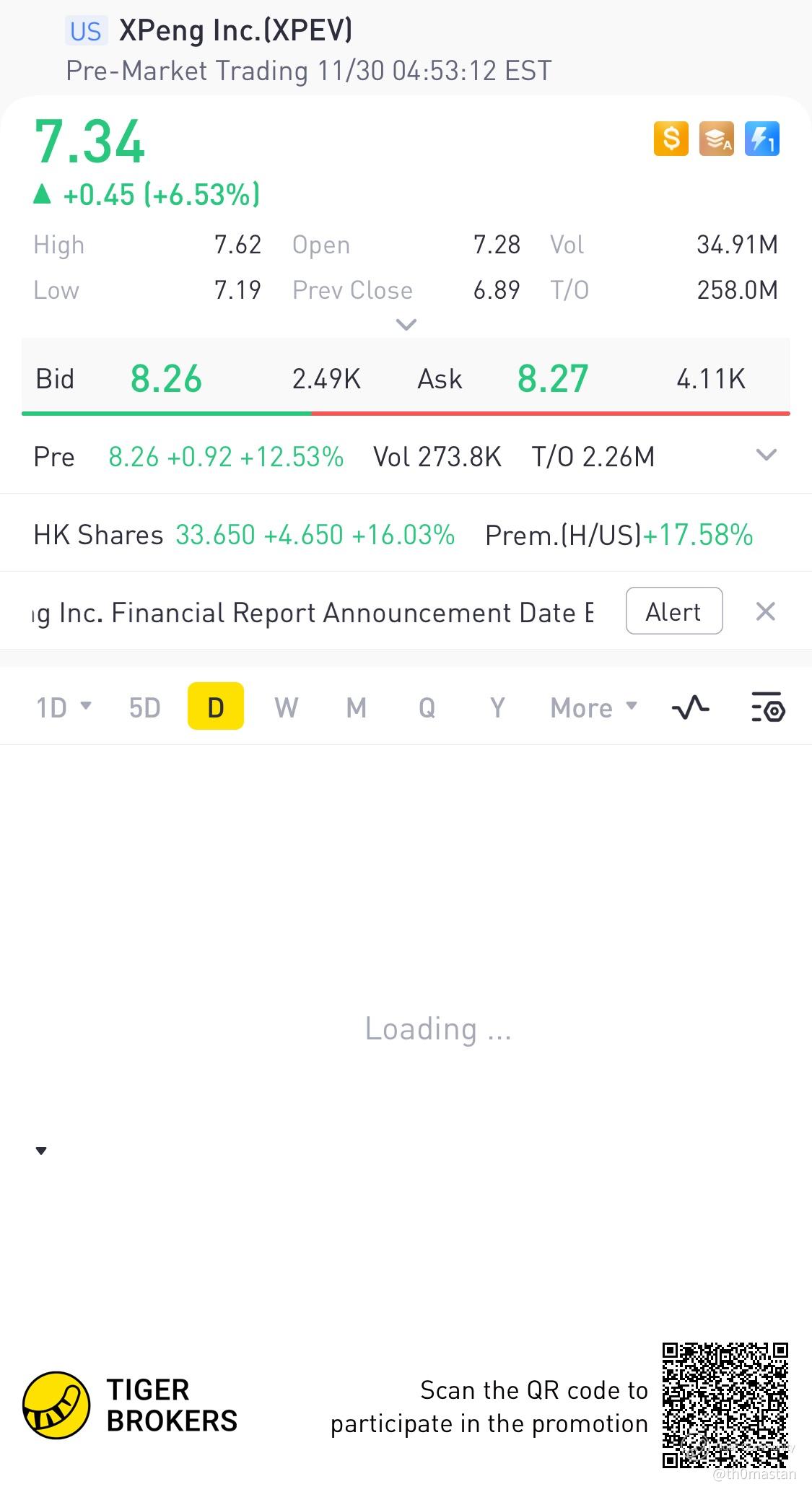
Task: Open the More timeframes dropdown
Action: (593, 707)
